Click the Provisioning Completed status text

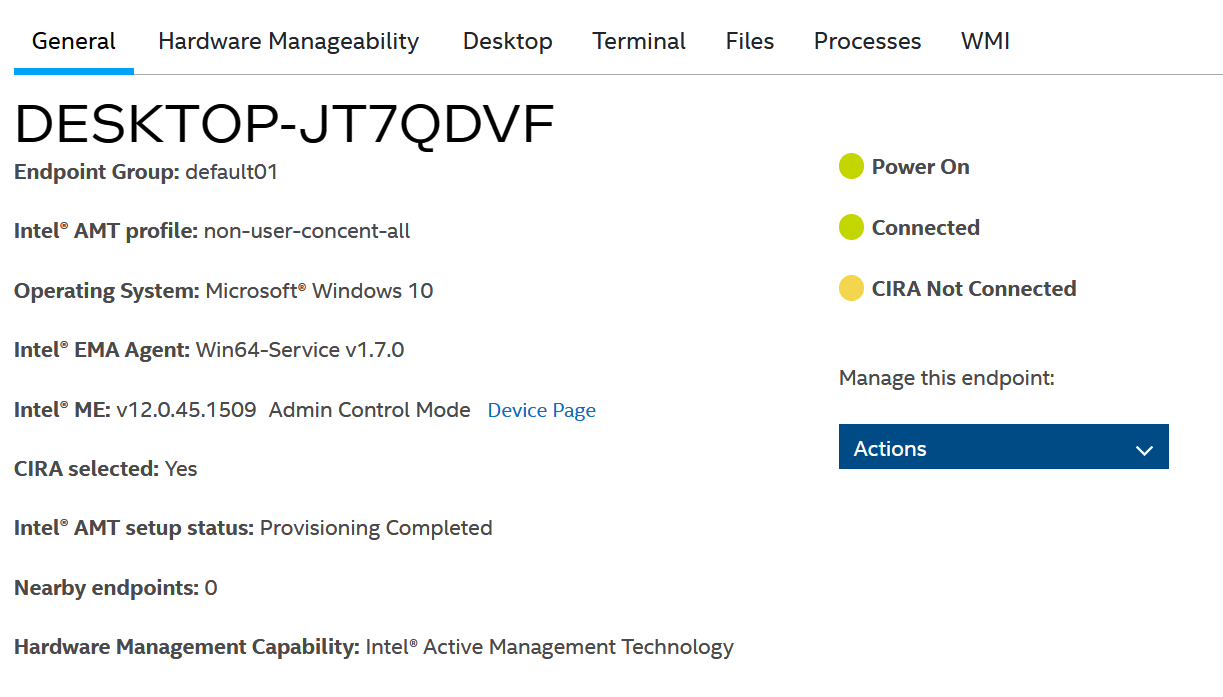tap(376, 528)
